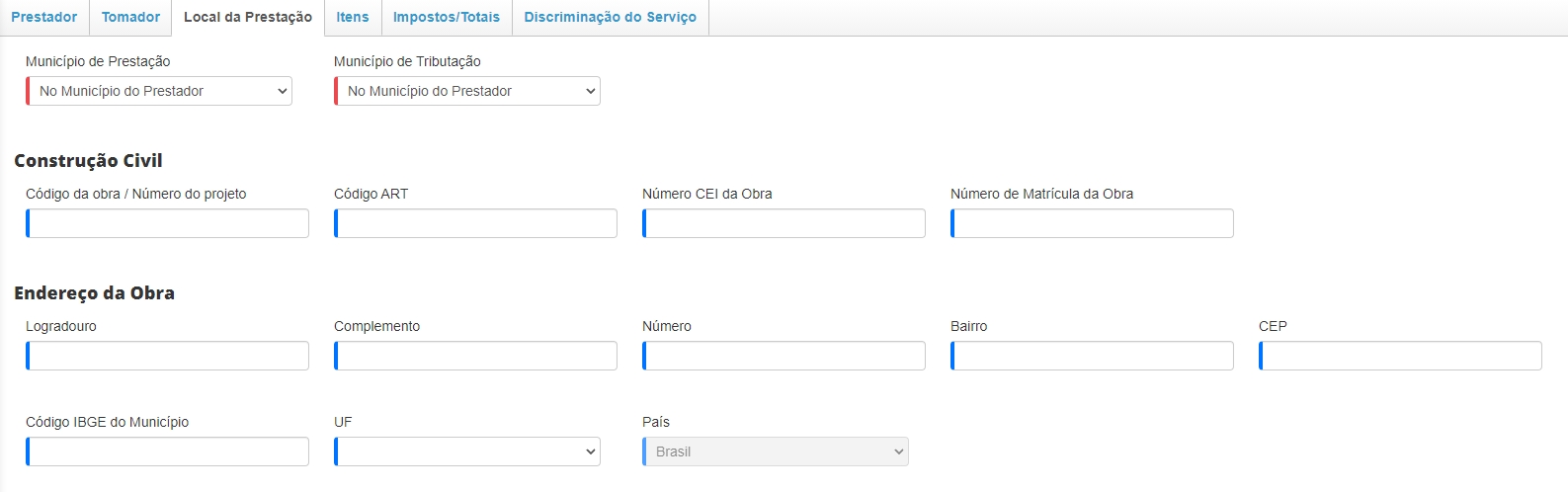Click the Código ART text field

coord(476,223)
